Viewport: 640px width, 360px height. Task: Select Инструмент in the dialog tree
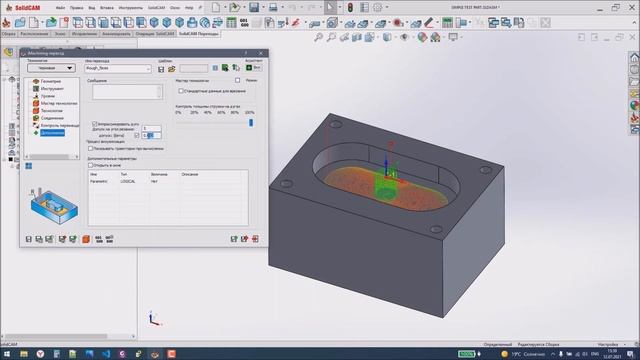tap(52, 89)
